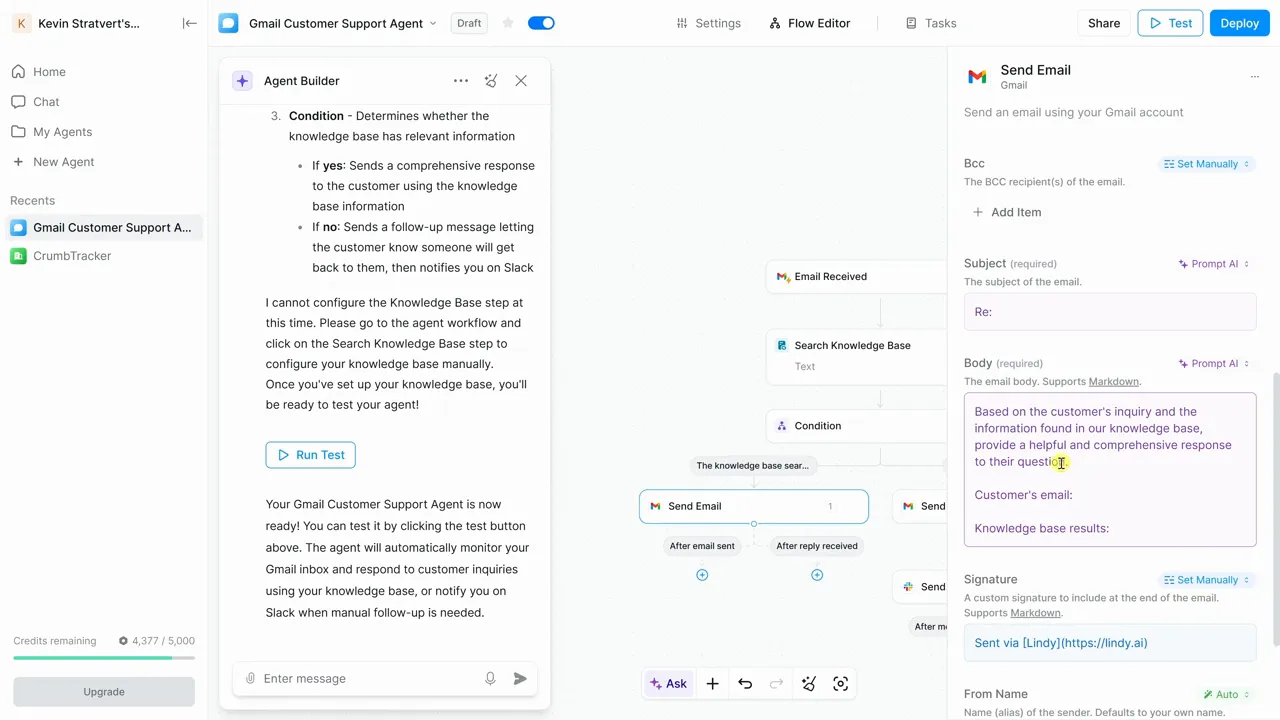Image resolution: width=1280 pixels, height=720 pixels.
Task: Click the credits remaining progress bar
Action: coord(104,658)
